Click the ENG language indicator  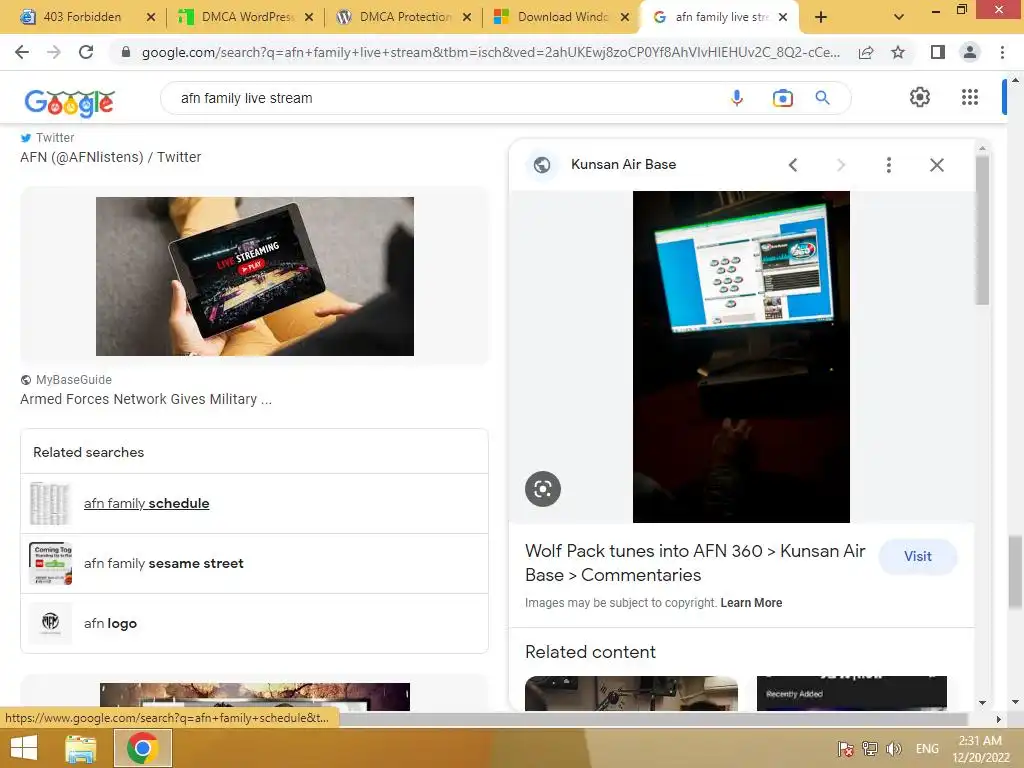coord(927,749)
